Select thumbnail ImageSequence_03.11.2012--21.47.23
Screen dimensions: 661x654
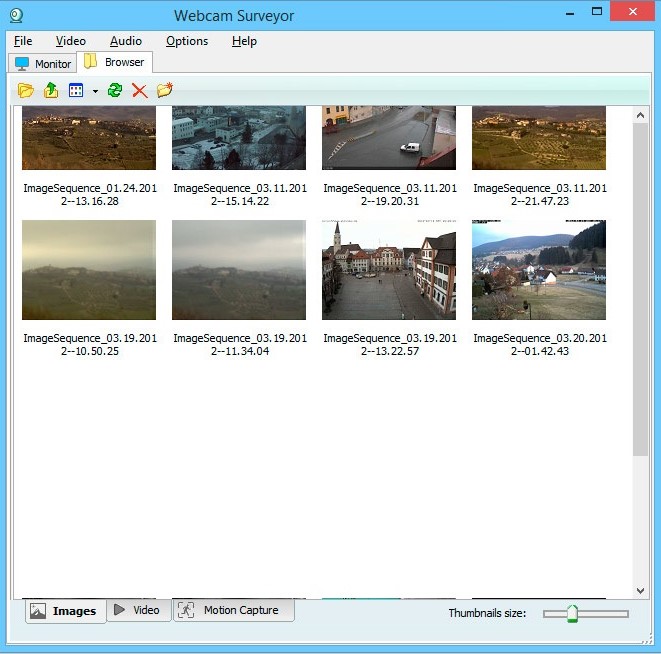tap(539, 138)
